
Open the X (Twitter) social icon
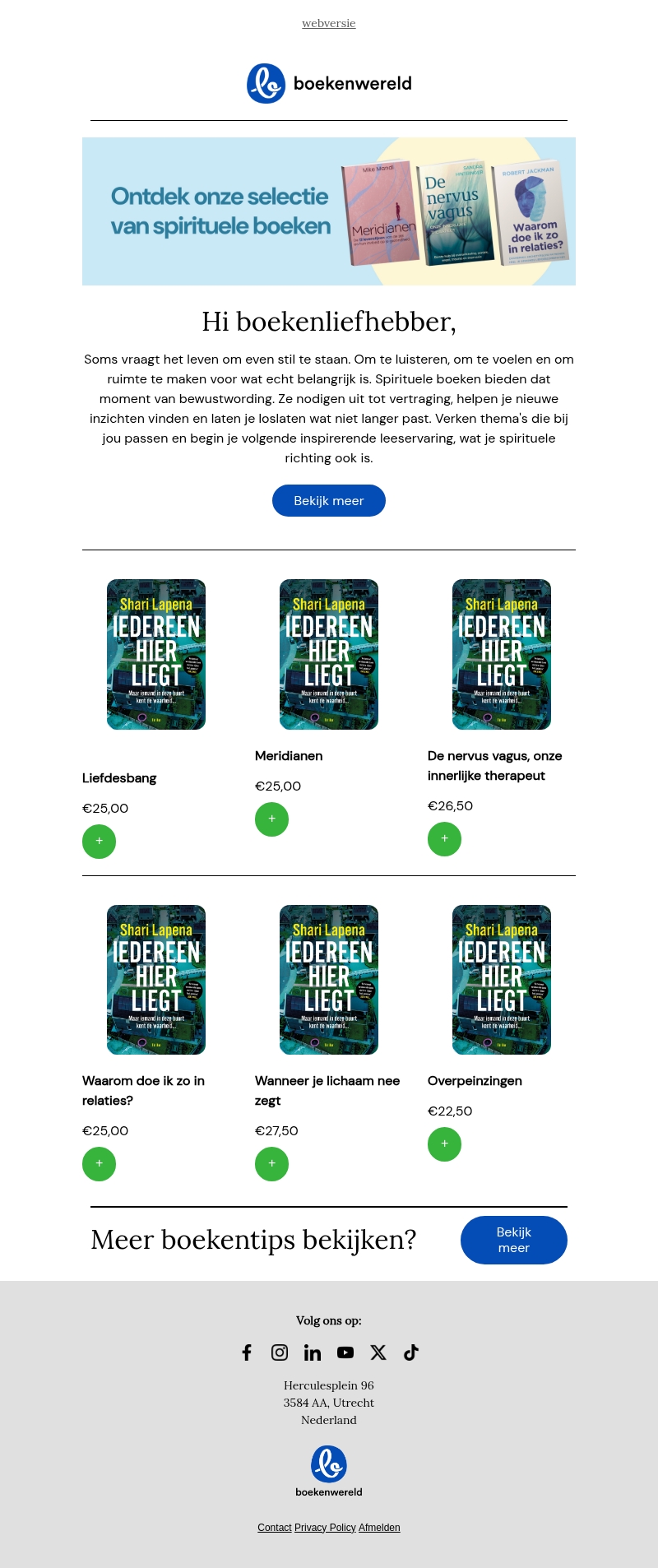(378, 1352)
